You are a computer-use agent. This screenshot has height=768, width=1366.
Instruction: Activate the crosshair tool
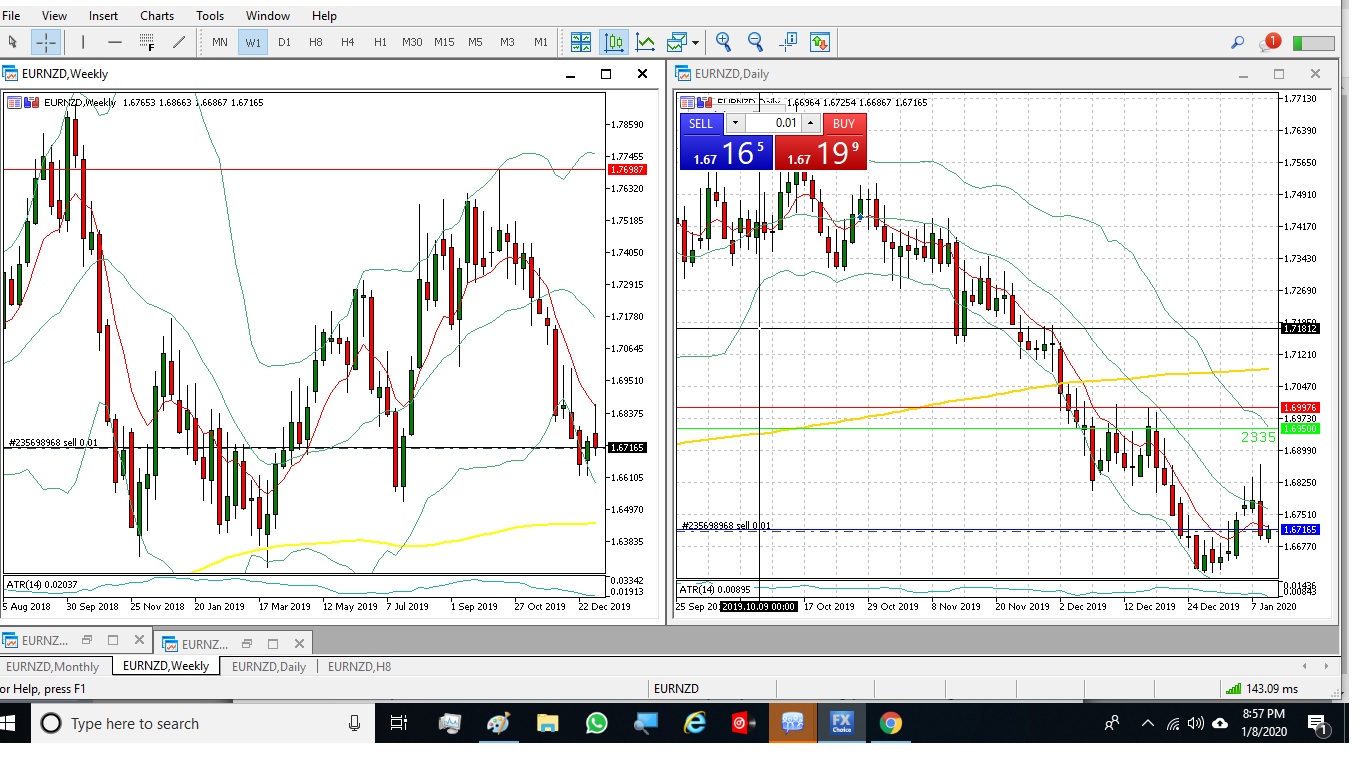[46, 42]
